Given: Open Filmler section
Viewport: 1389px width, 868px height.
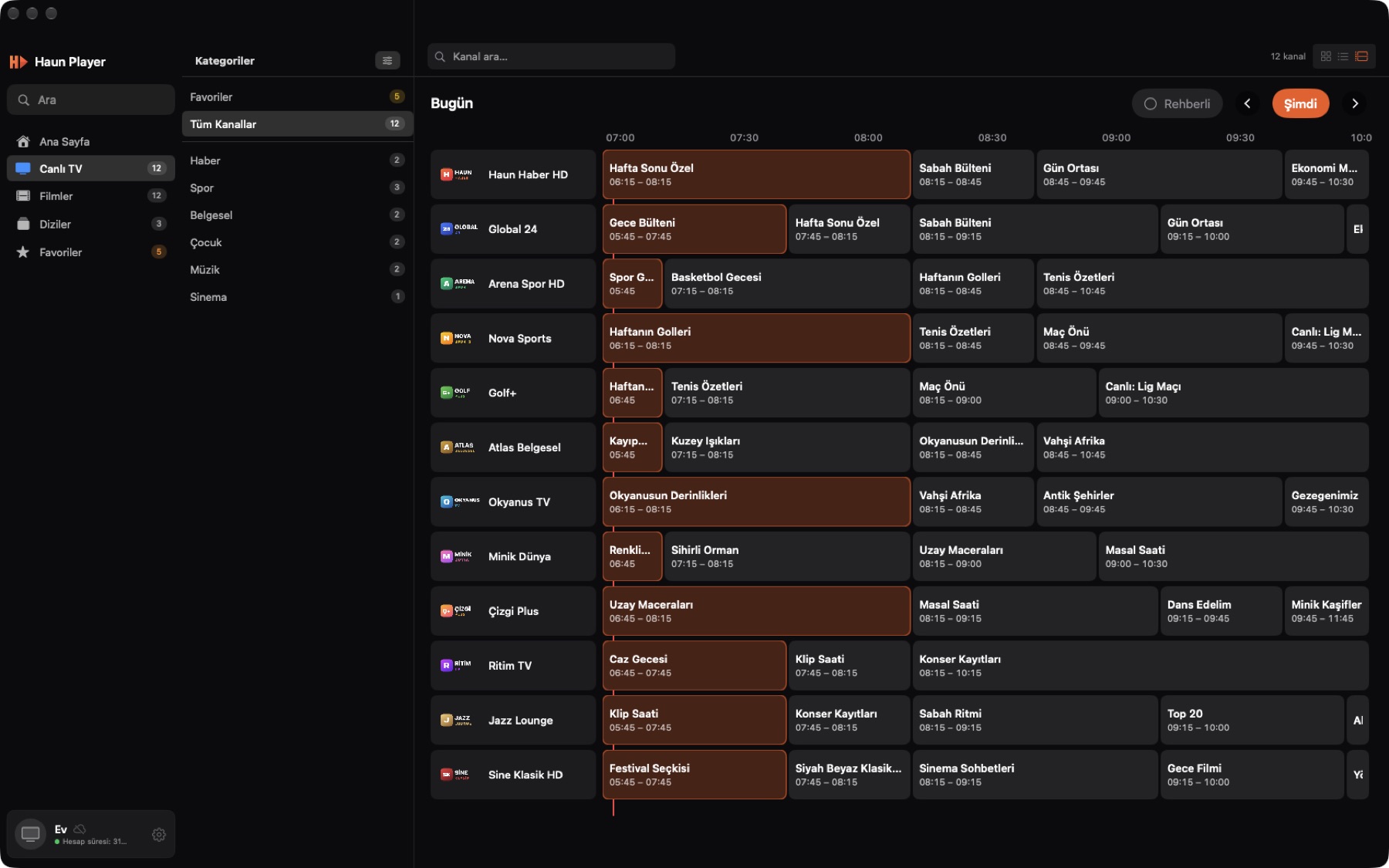Looking at the screenshot, I should [91, 196].
